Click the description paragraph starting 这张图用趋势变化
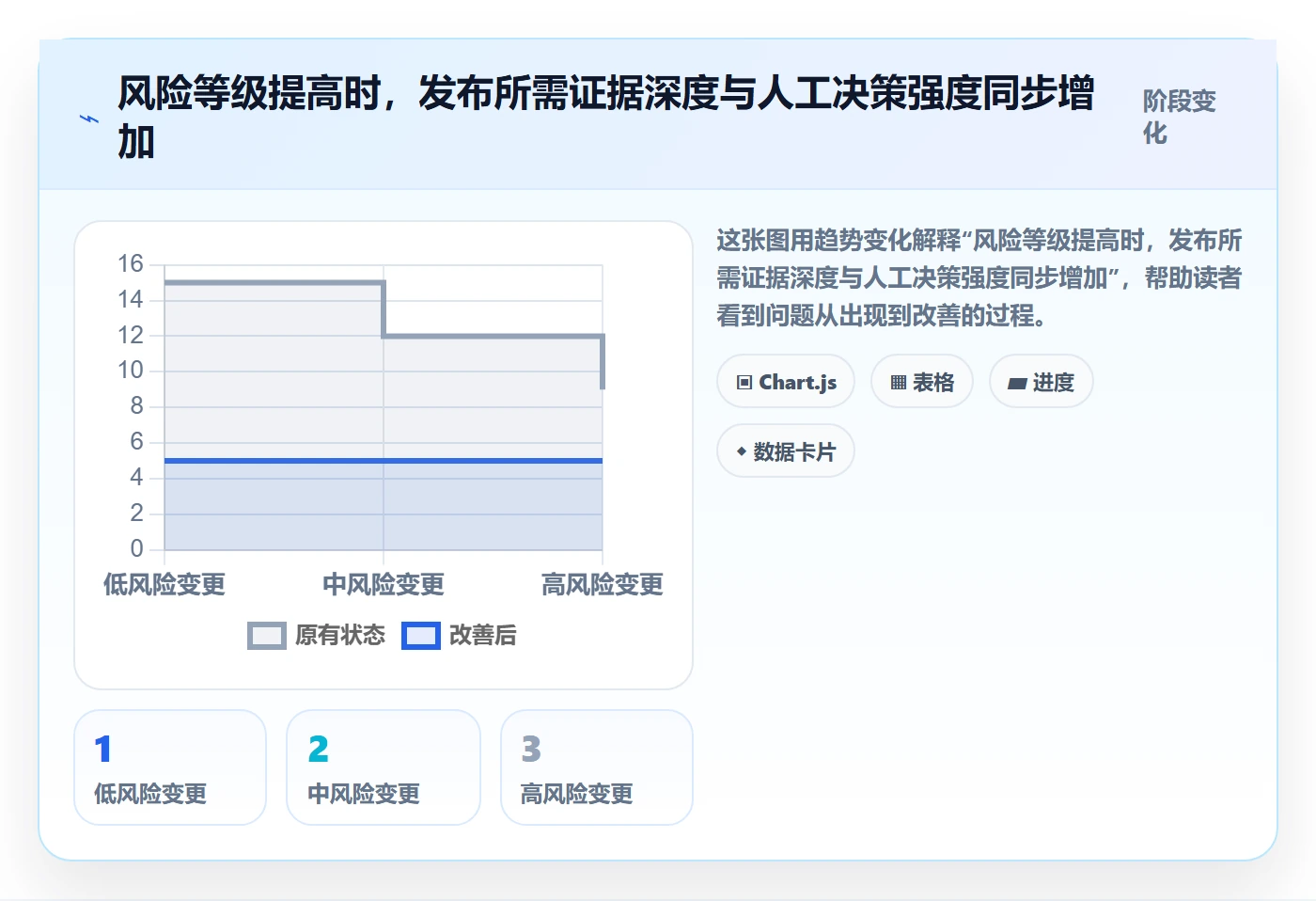 click(x=979, y=278)
